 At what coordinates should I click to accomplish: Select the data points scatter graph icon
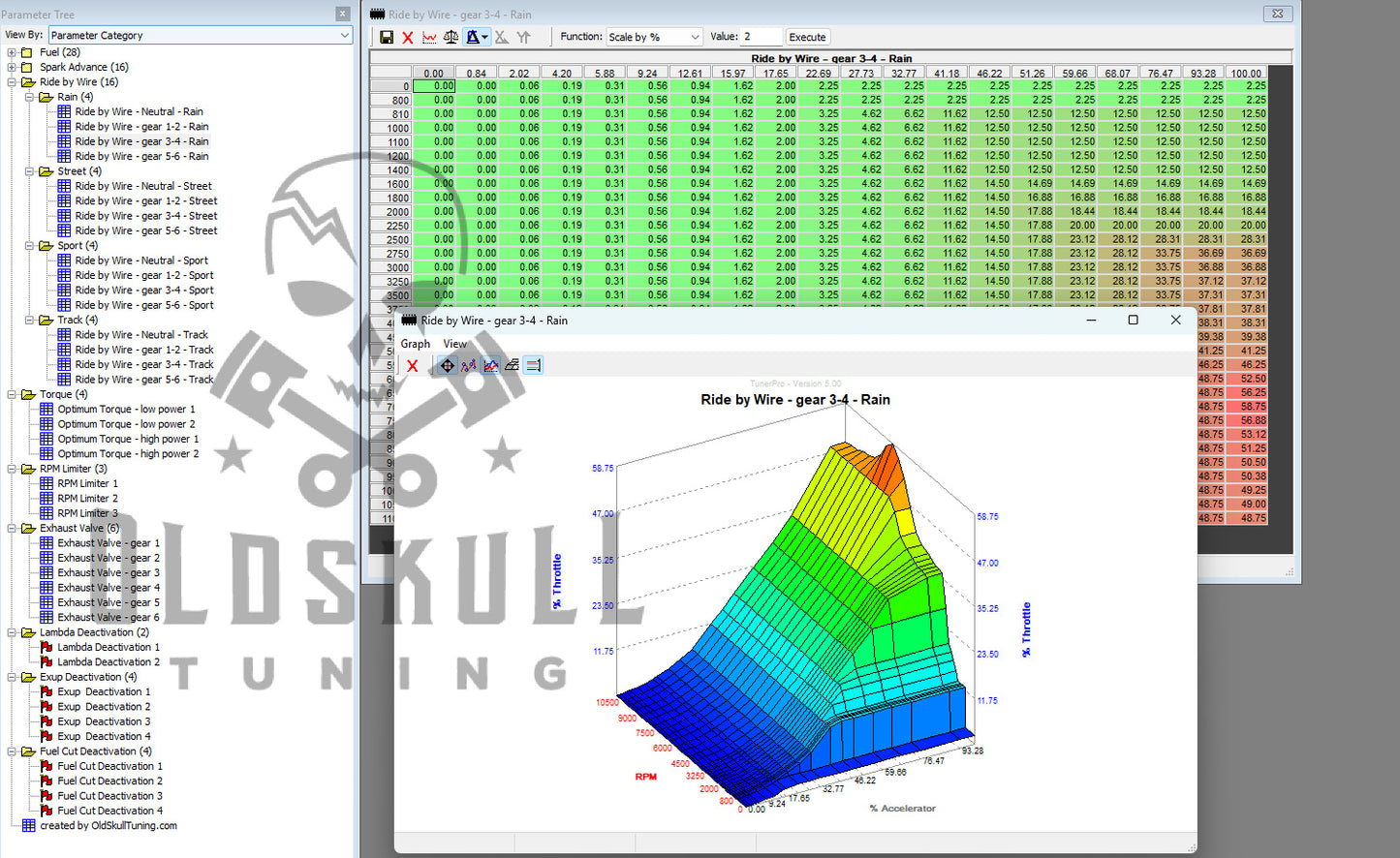tap(469, 366)
